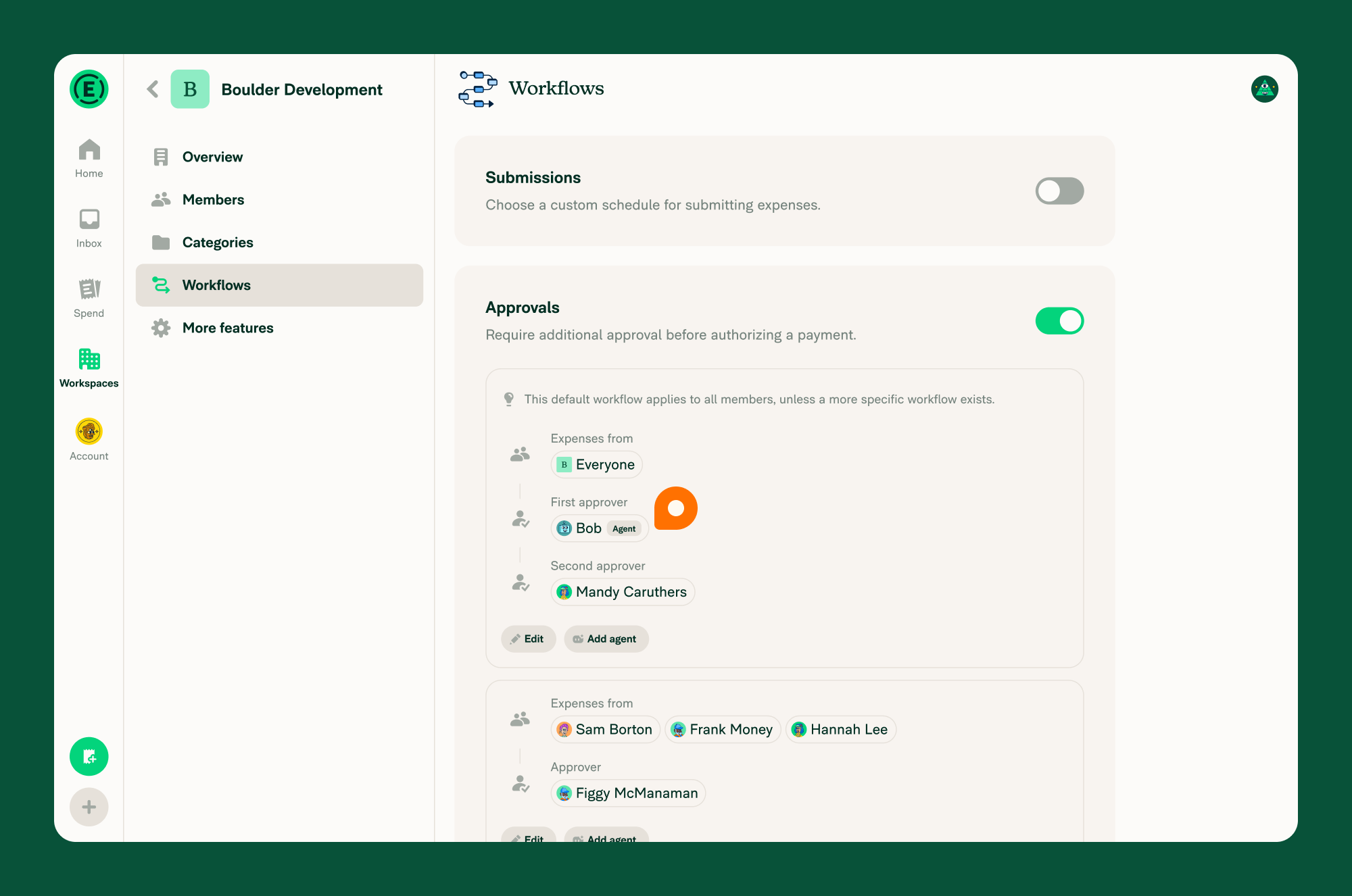Open the Home section

(x=89, y=158)
